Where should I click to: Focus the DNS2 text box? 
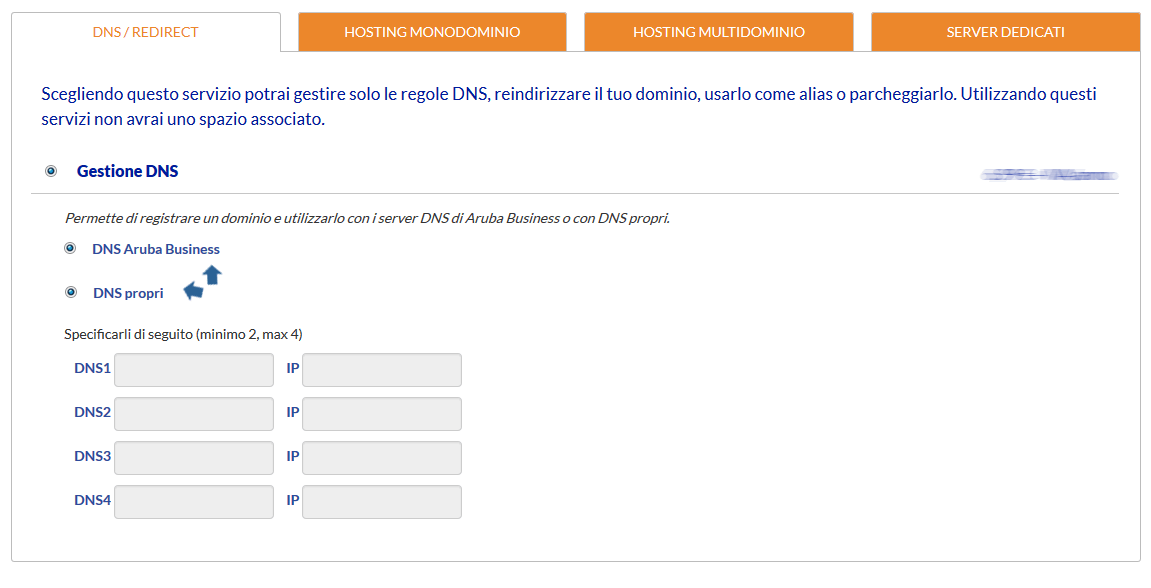193,413
